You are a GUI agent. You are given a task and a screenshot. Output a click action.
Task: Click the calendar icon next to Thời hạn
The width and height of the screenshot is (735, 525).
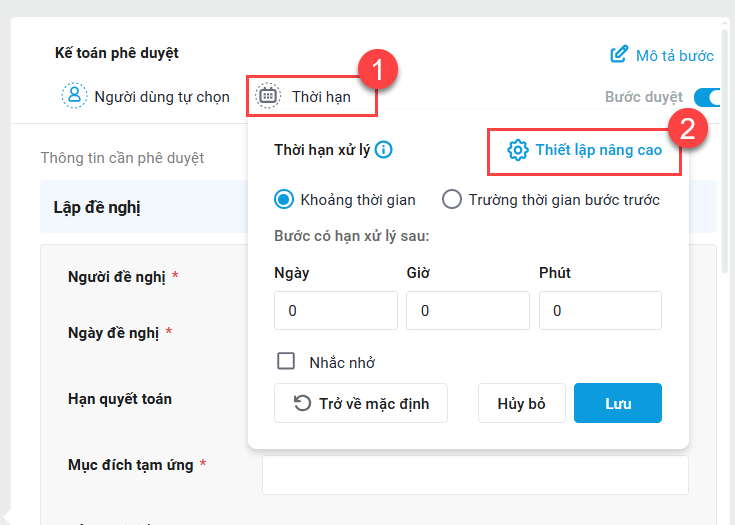coord(268,96)
